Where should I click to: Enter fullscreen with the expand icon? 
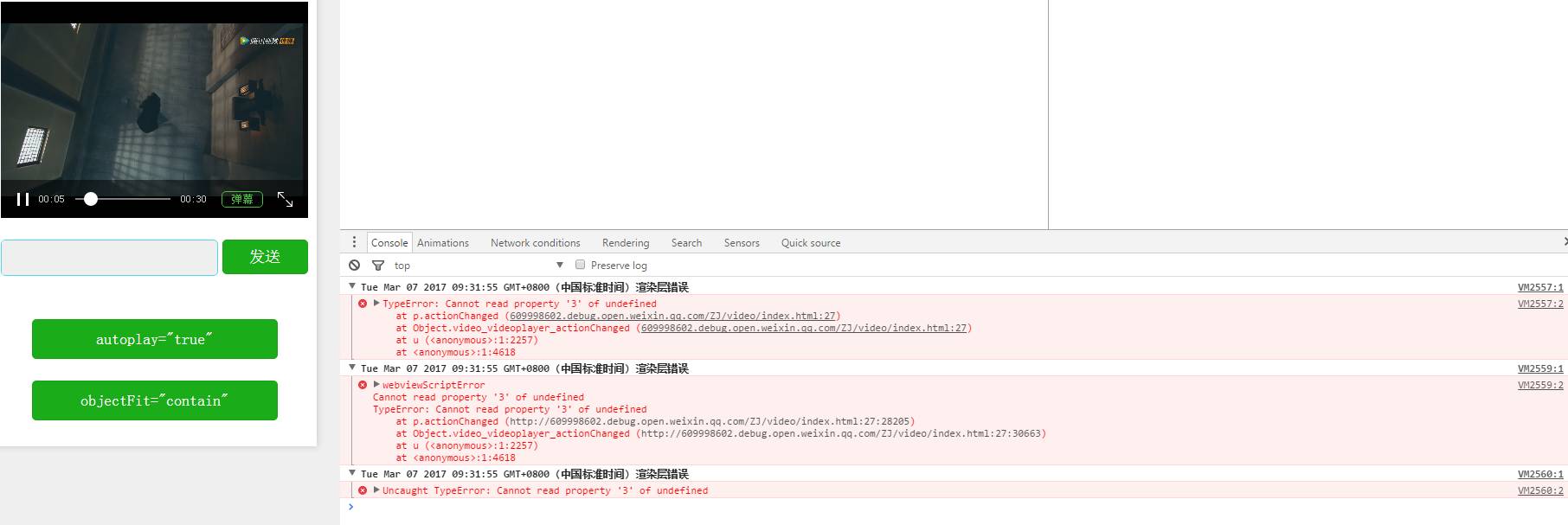(x=285, y=199)
